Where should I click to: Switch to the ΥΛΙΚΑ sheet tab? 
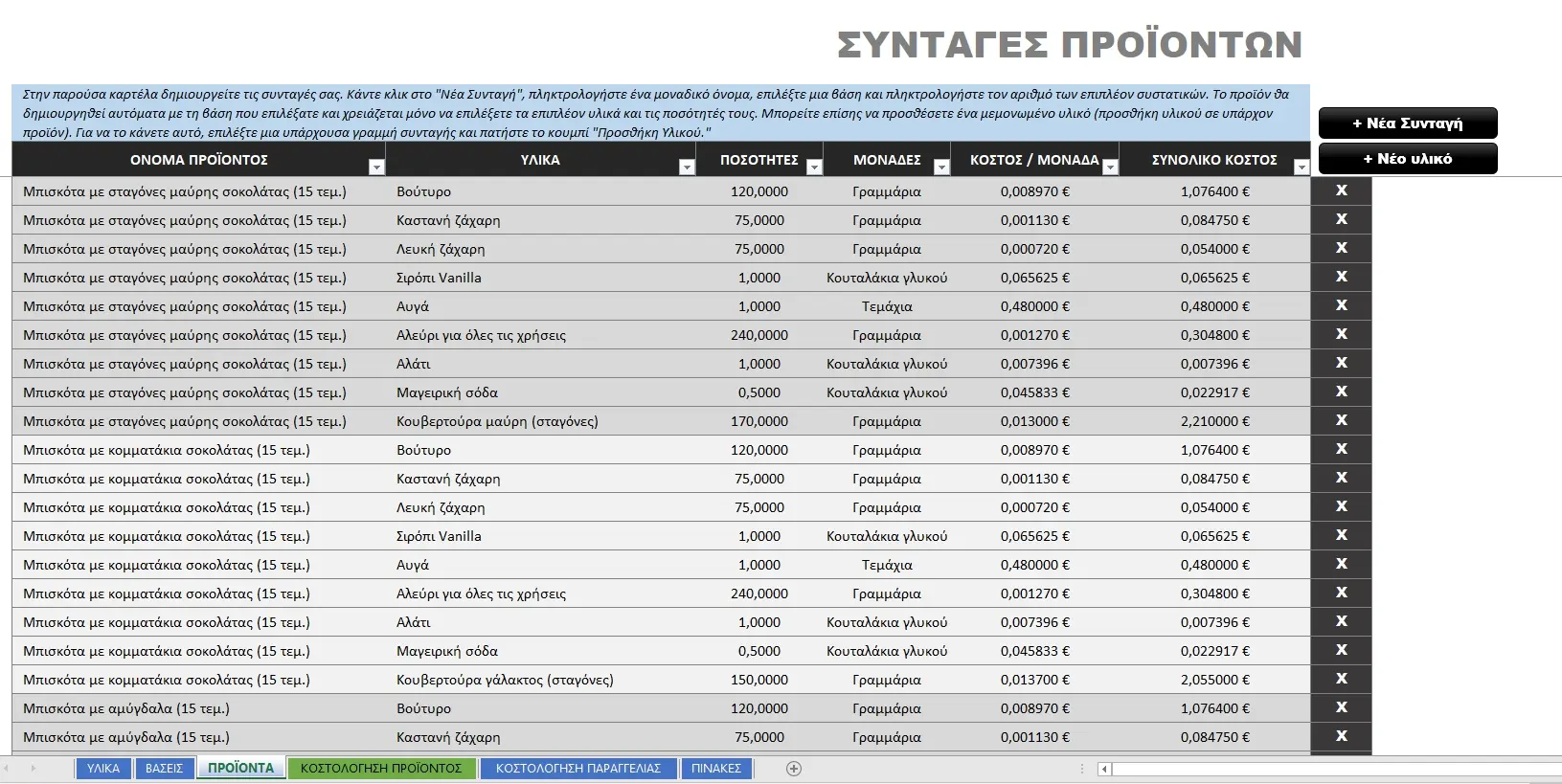coord(103,769)
